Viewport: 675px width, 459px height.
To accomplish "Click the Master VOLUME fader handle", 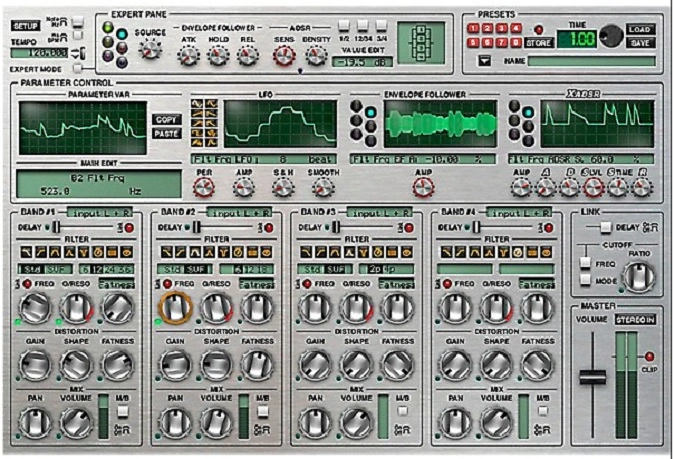I will 592,376.
